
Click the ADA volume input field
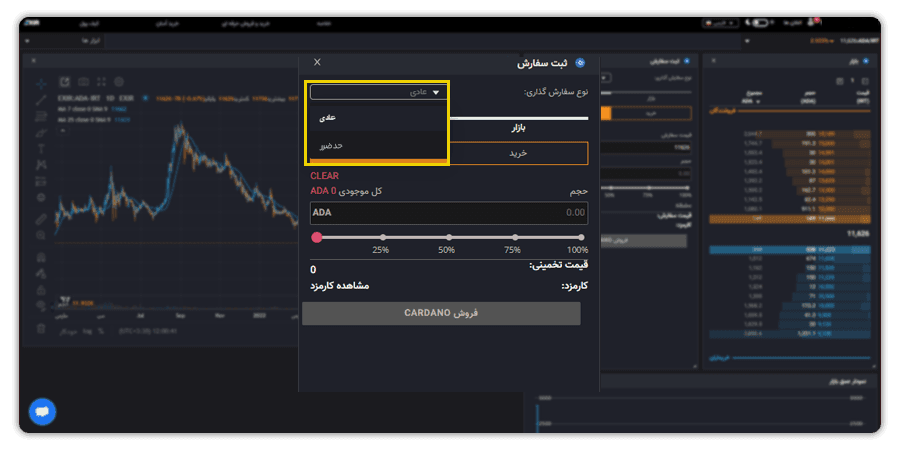[449, 213]
